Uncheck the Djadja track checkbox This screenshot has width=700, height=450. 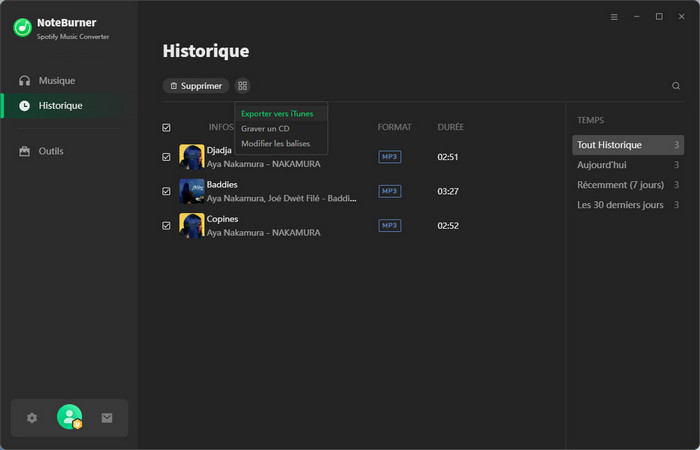pos(166,157)
